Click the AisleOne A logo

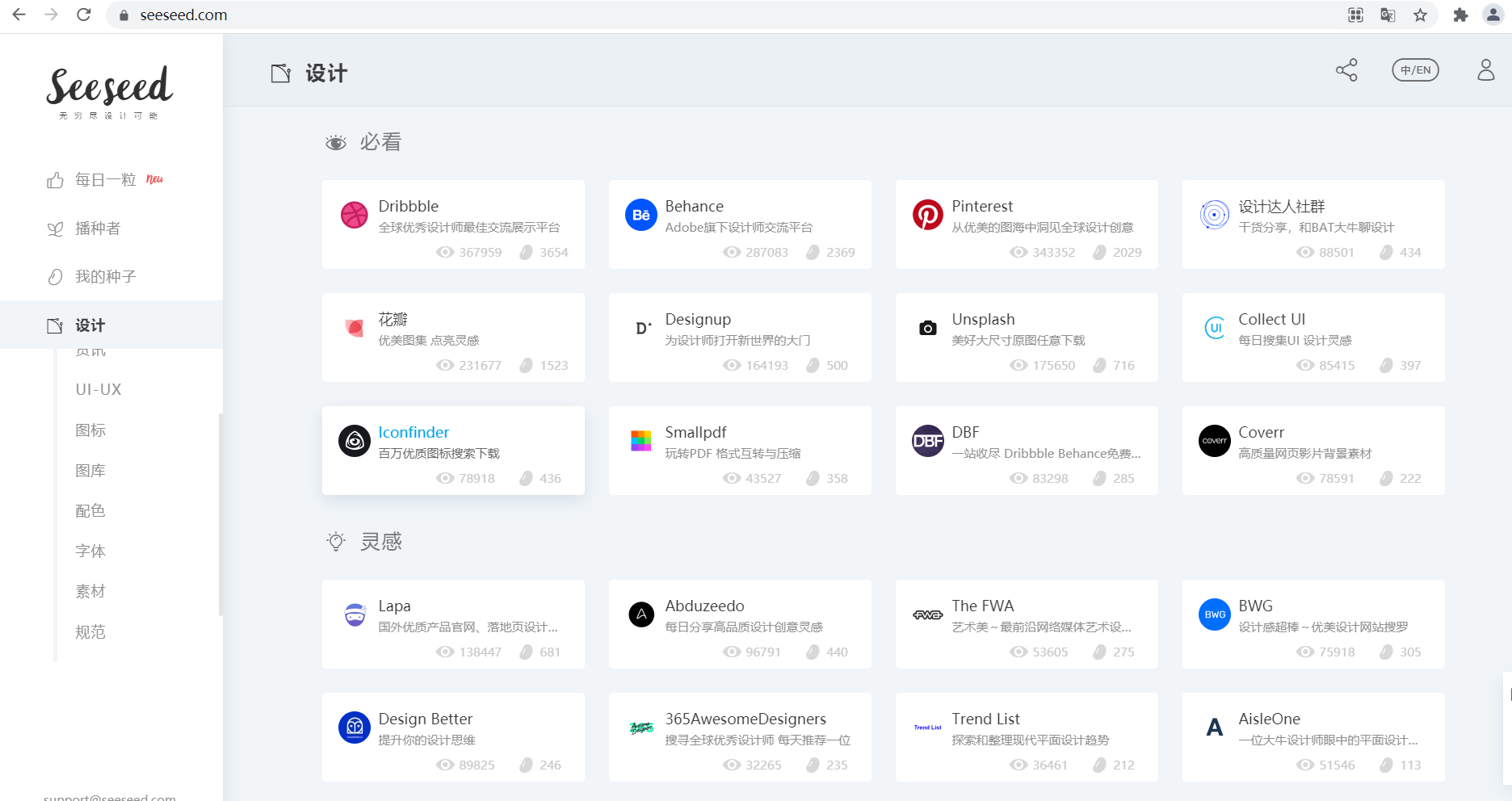(1215, 728)
